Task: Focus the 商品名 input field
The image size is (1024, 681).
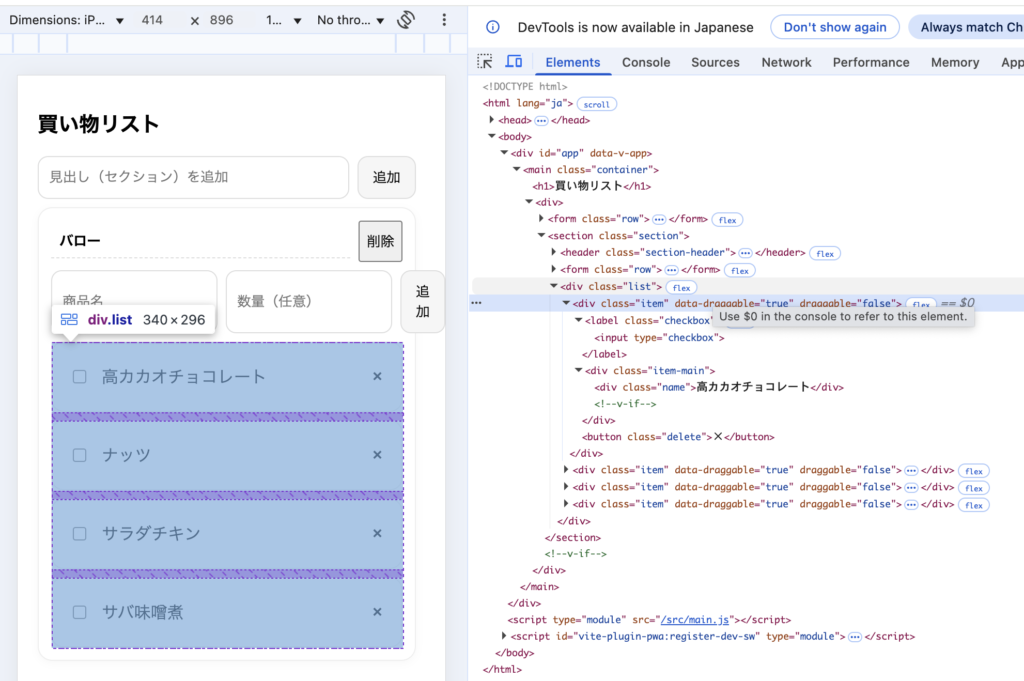Action: [x=134, y=301]
